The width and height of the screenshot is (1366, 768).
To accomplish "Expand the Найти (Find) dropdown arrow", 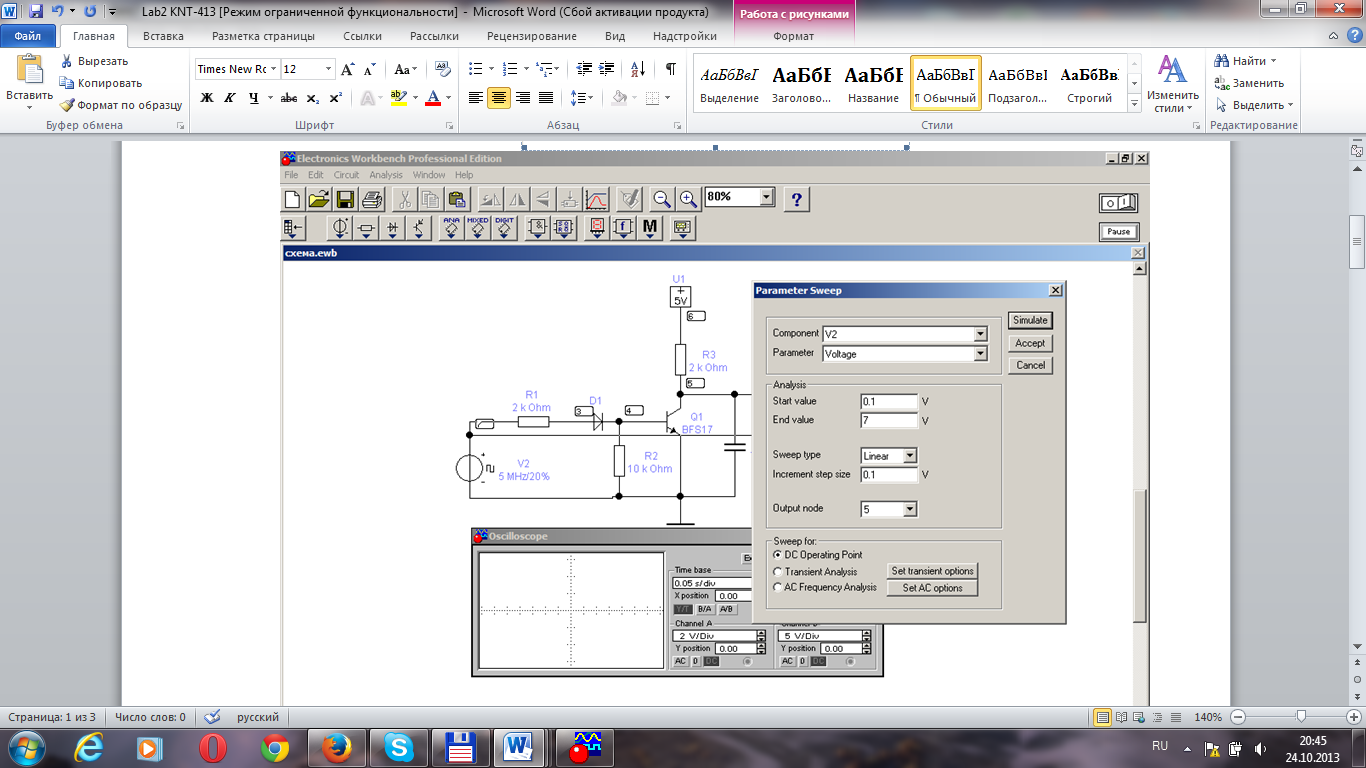I will [1274, 62].
